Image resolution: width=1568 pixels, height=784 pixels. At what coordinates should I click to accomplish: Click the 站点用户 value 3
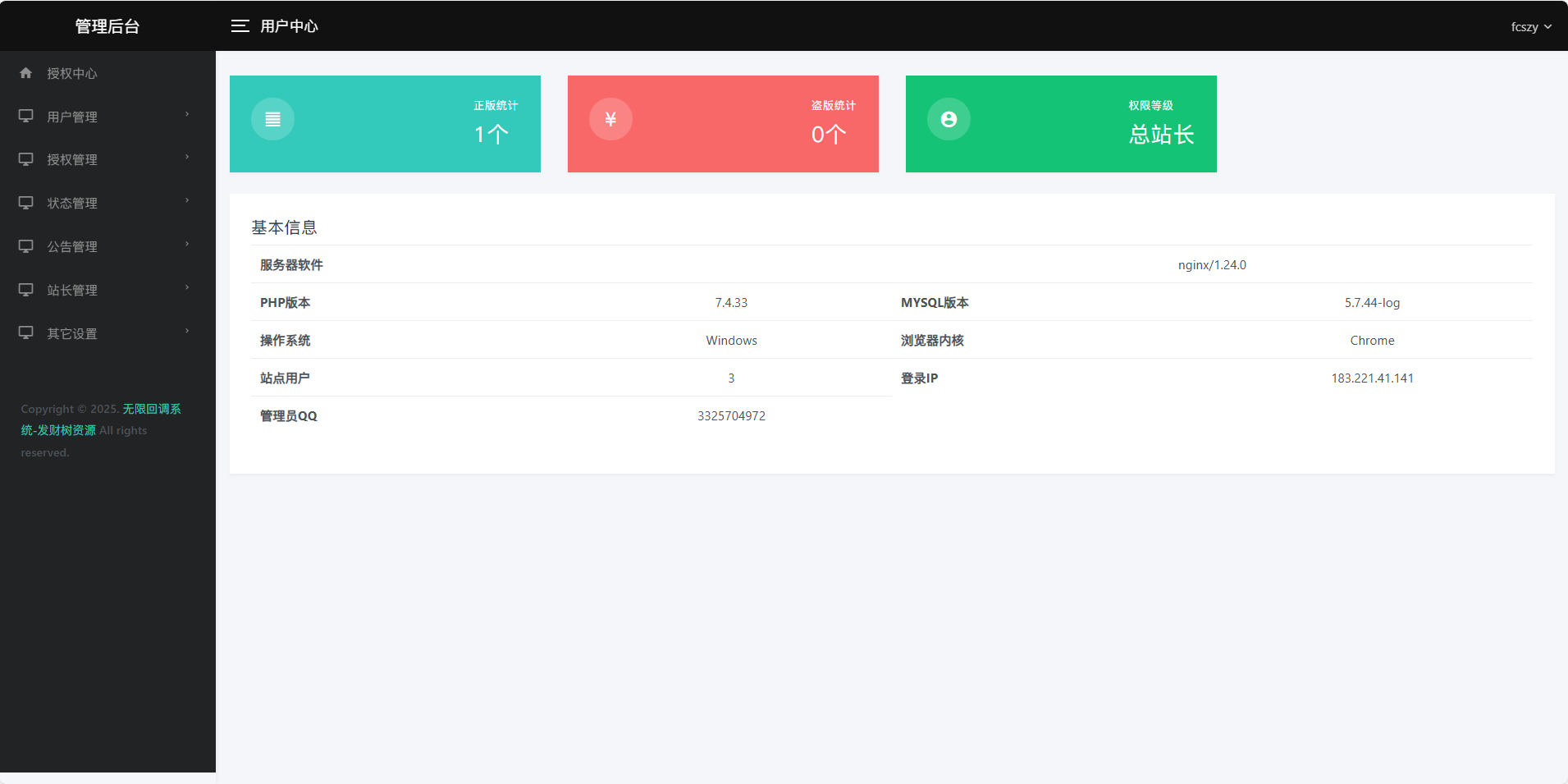pyautogui.click(x=731, y=378)
